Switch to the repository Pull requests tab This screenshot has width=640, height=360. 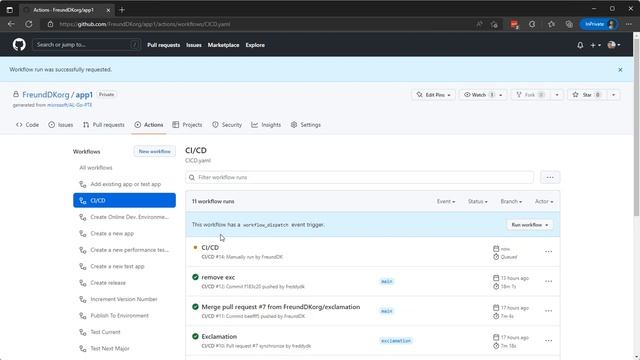pyautogui.click(x=104, y=125)
